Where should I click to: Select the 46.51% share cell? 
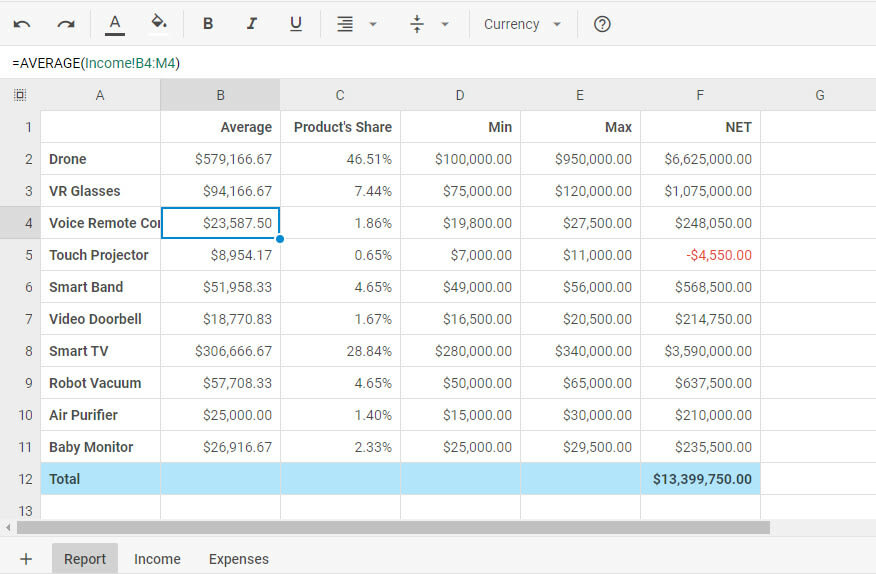coord(340,159)
